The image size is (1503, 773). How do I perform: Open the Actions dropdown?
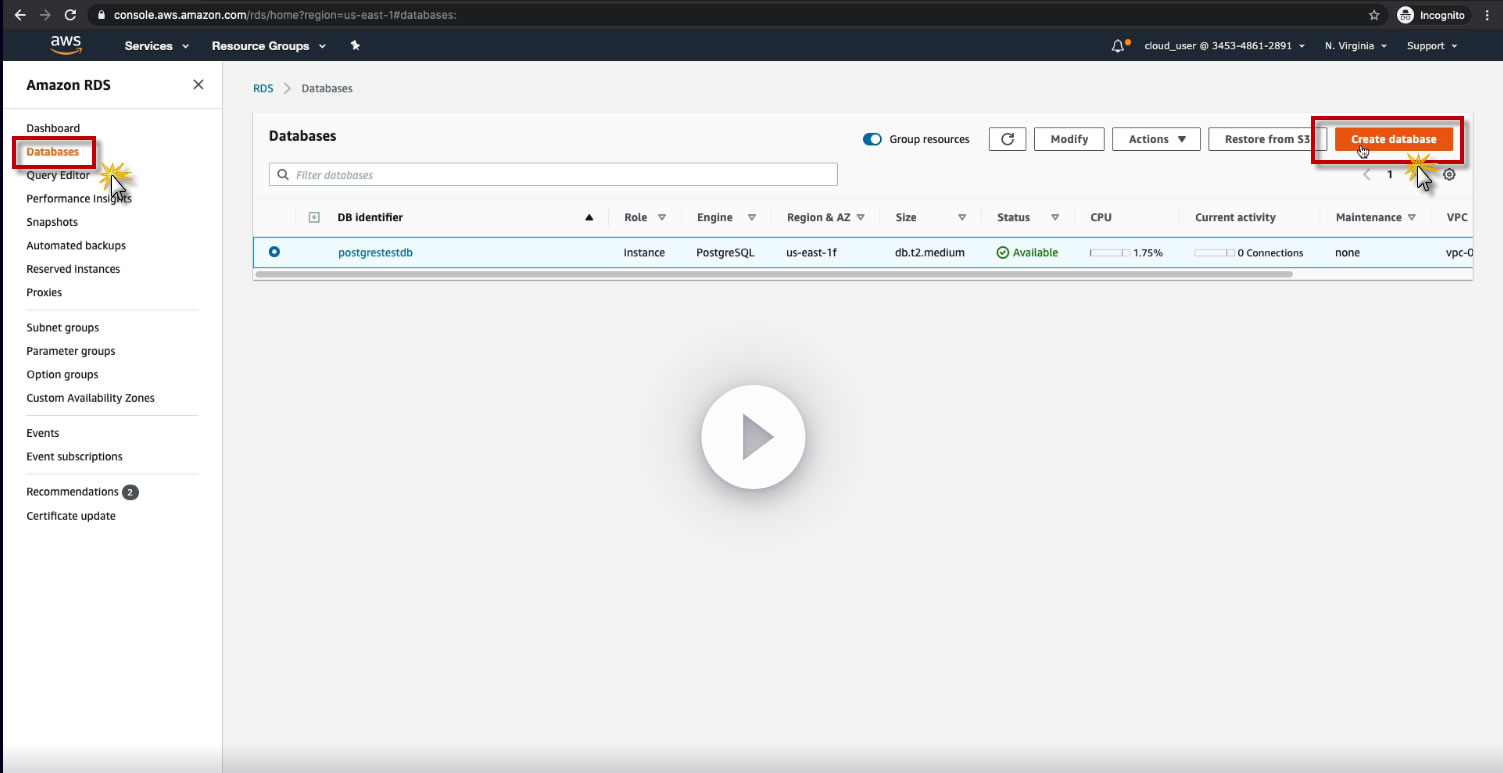[1156, 139]
